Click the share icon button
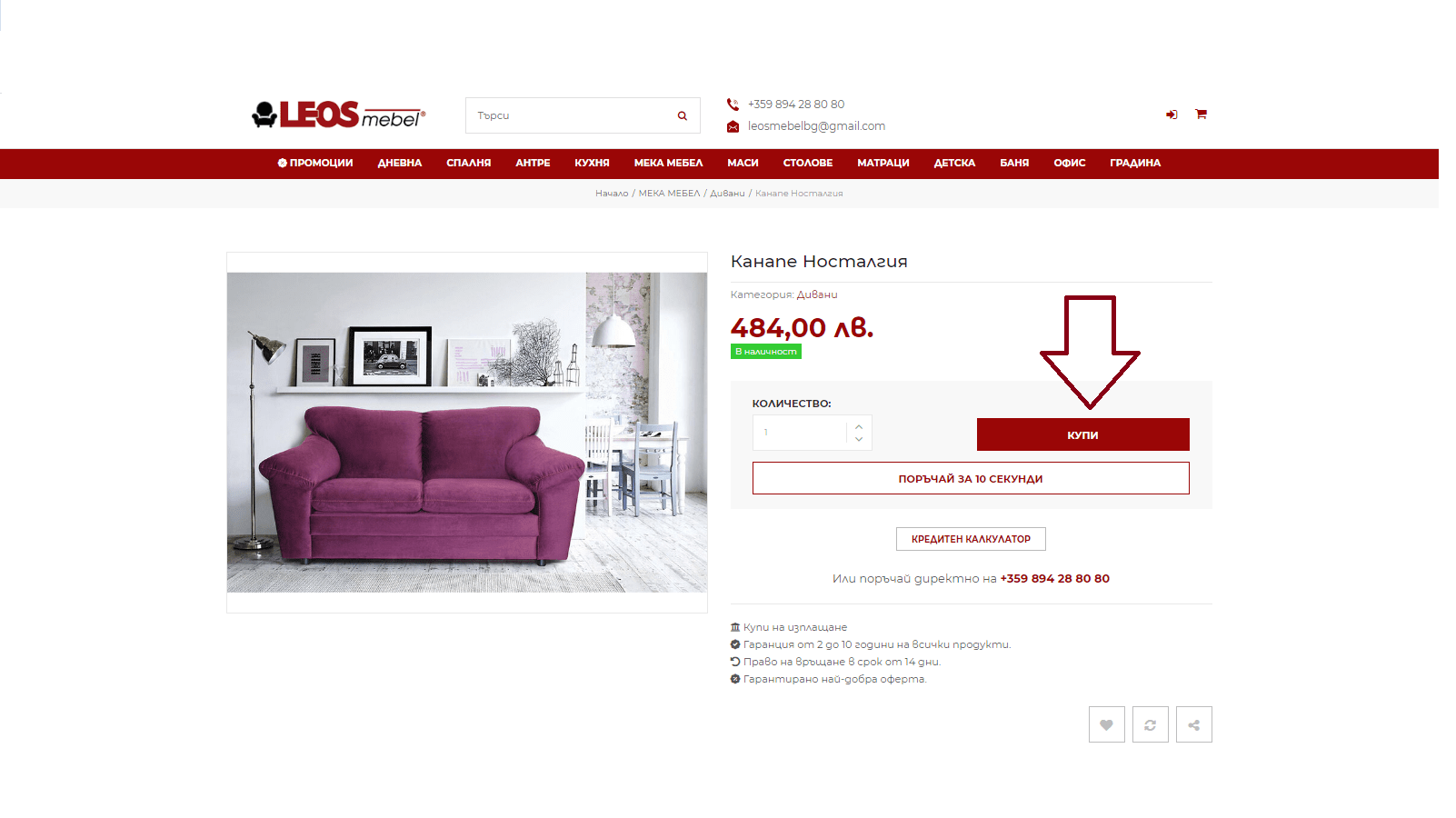1456x818 pixels. (x=1193, y=724)
